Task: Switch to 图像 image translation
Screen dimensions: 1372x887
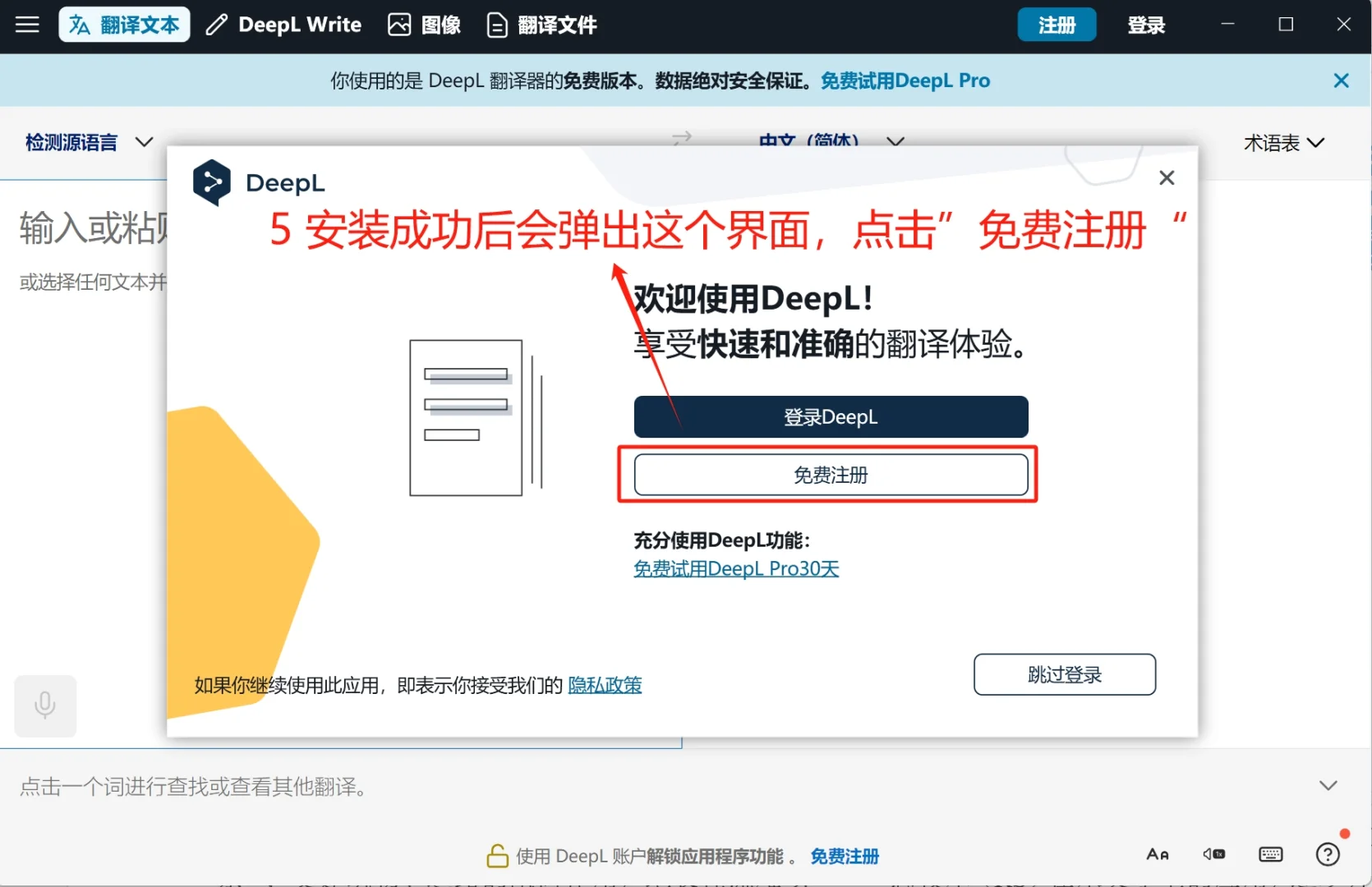Action: [x=424, y=25]
